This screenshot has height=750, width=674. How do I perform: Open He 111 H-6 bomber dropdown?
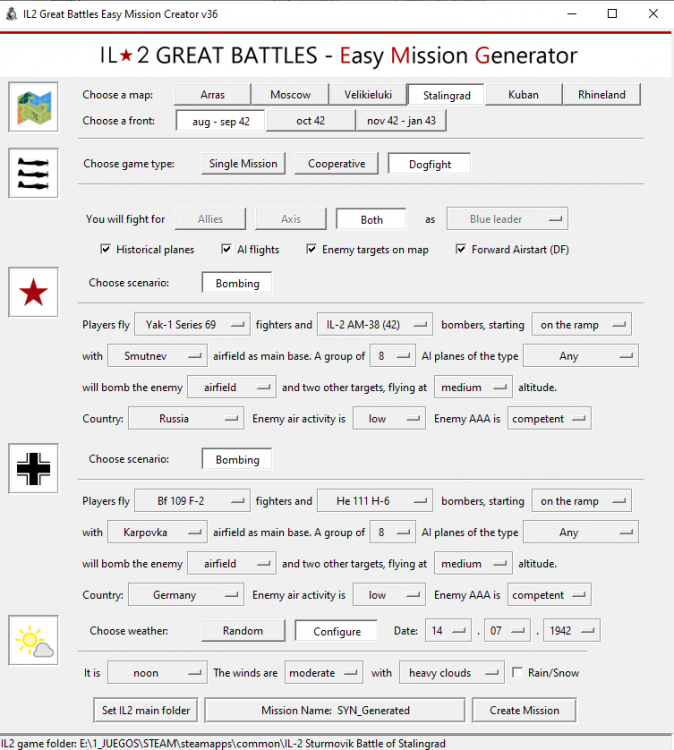click(x=375, y=501)
